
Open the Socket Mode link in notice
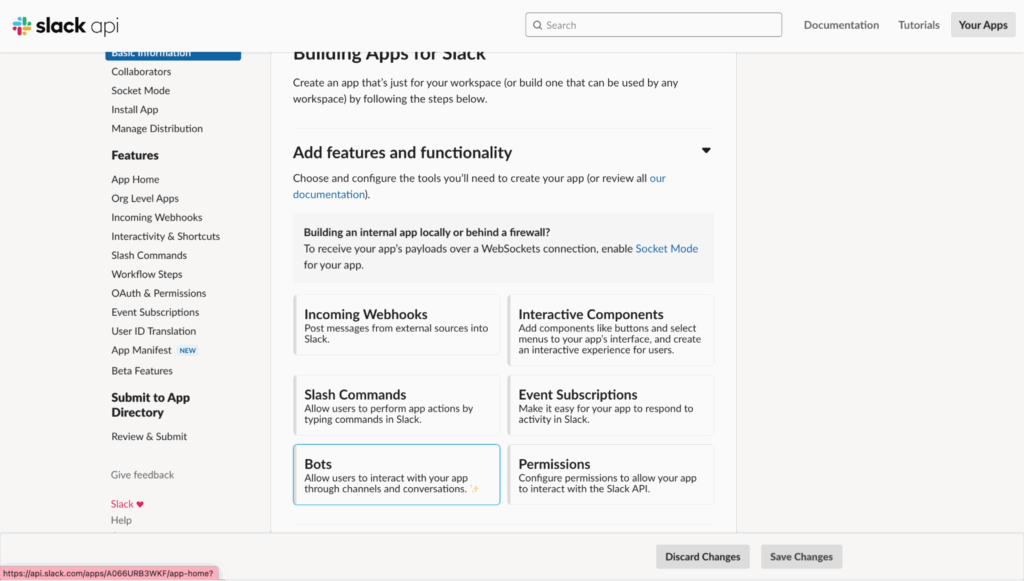click(666, 248)
